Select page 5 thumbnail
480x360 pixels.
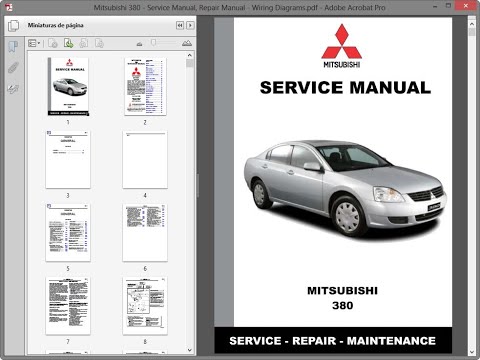tap(68, 232)
